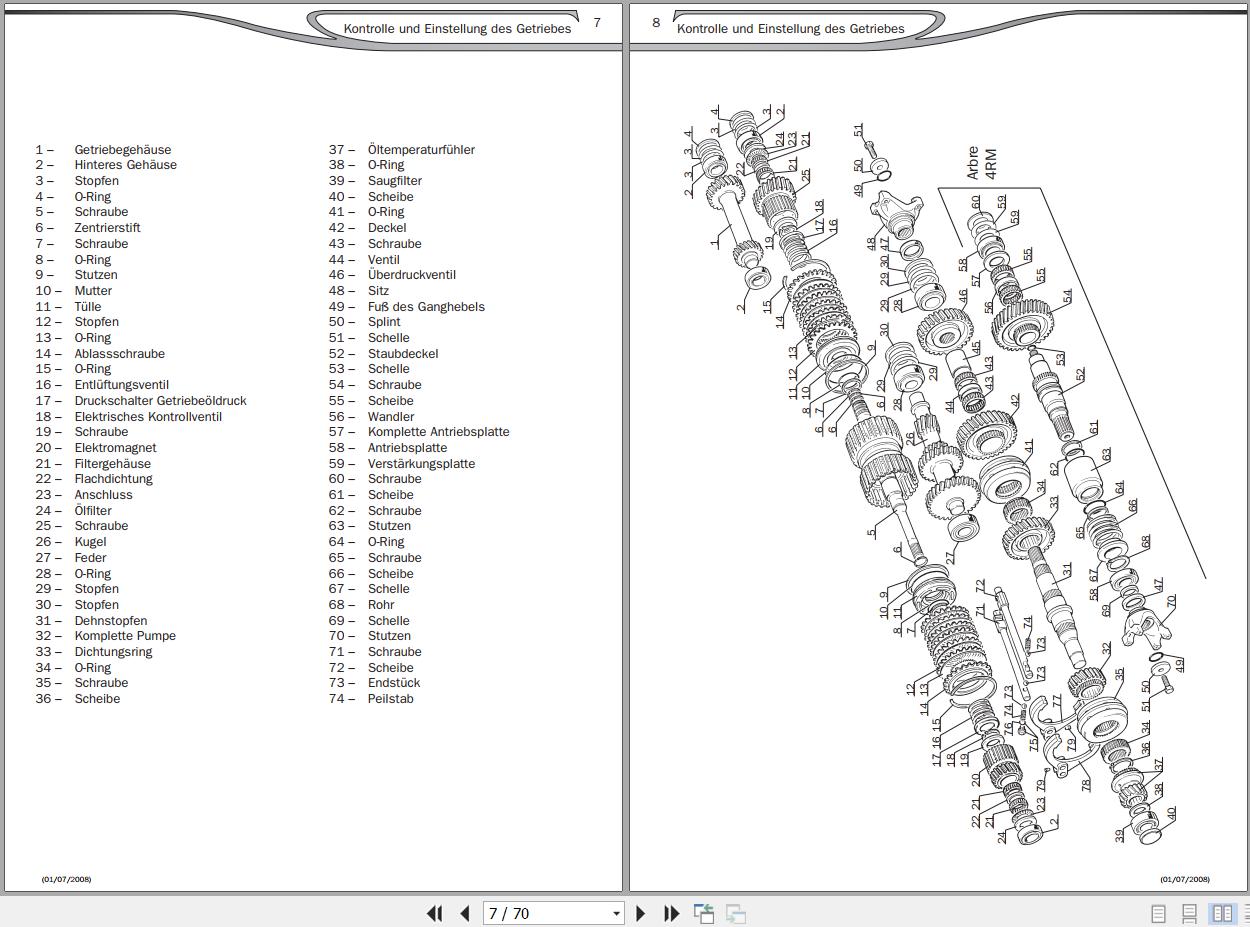Click the legend entry 'Kugel'
1250x927 pixels.
pyautogui.click(x=90, y=542)
